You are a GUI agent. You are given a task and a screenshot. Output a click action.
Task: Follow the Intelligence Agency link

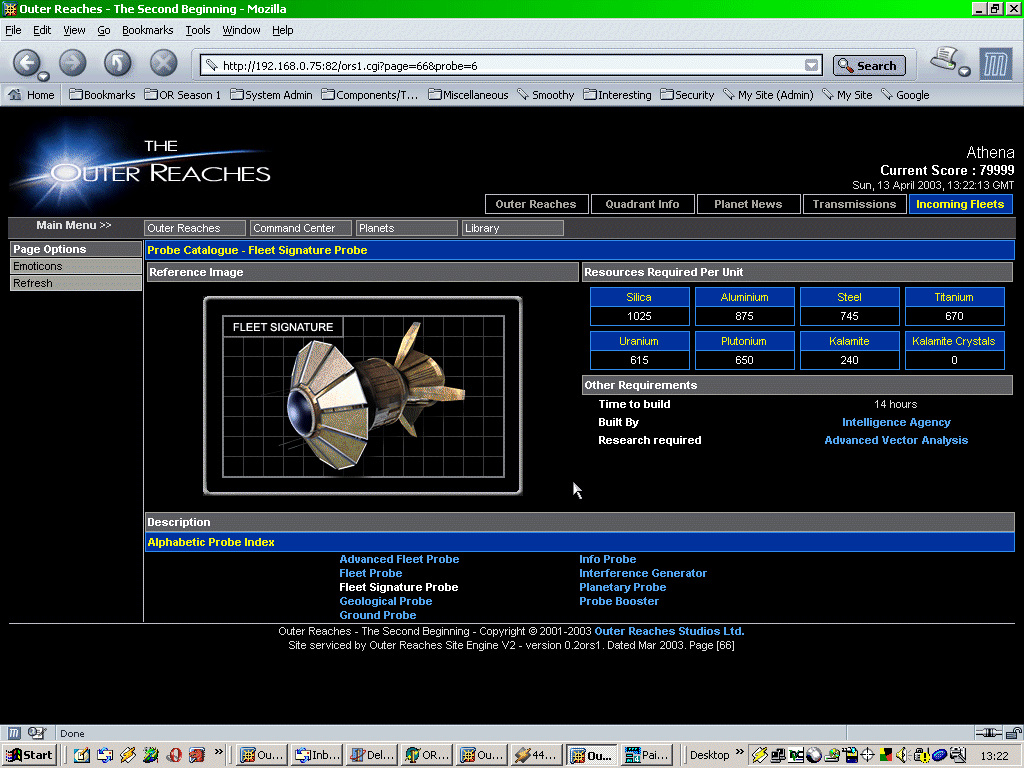point(896,422)
